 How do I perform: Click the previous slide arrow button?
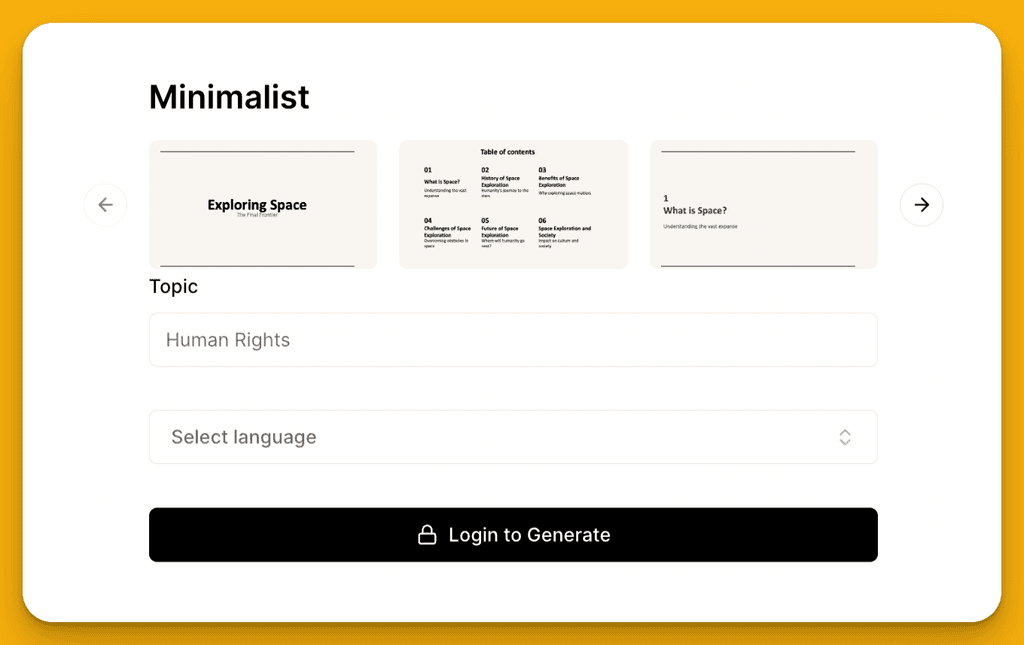105,205
